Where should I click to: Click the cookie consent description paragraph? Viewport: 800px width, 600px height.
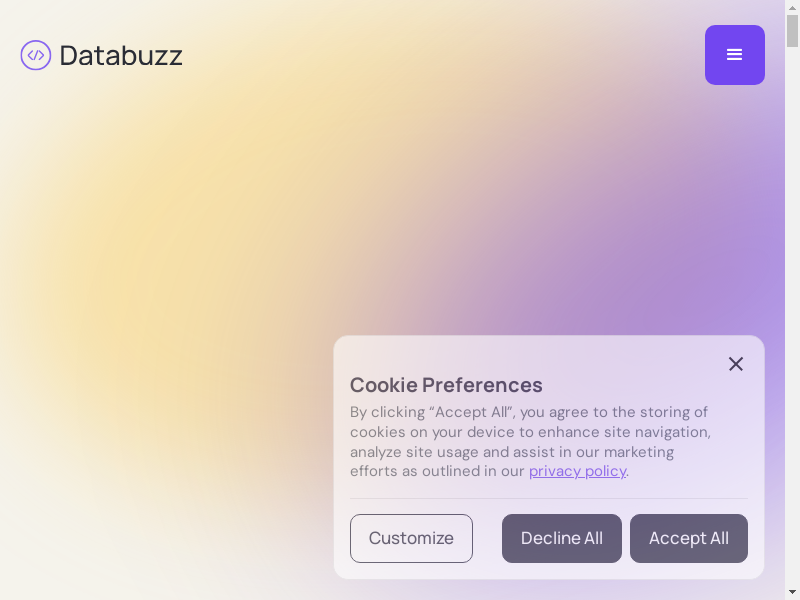pos(530,442)
